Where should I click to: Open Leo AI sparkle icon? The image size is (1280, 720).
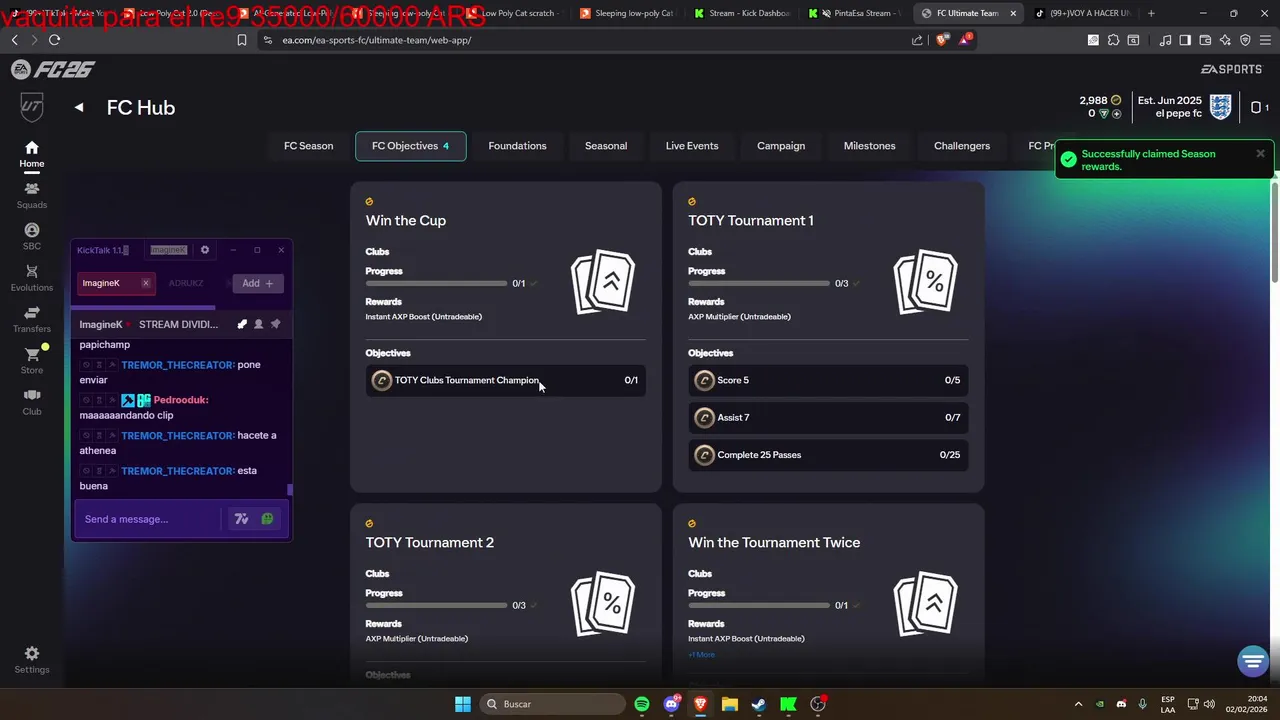[x=1225, y=40]
